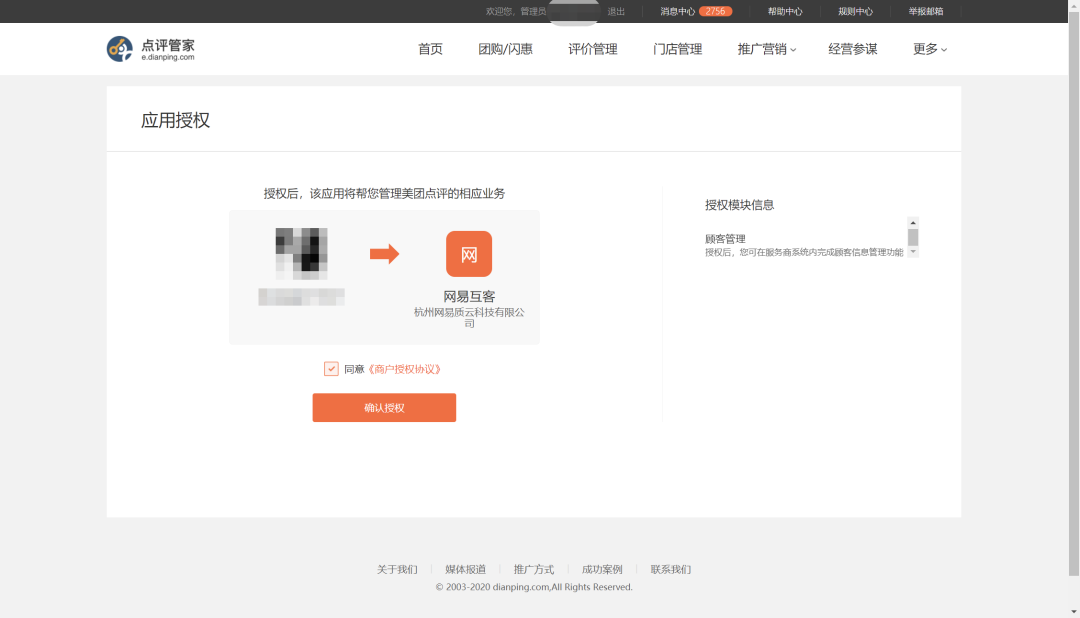Click the 确认授权 button

coord(384,407)
